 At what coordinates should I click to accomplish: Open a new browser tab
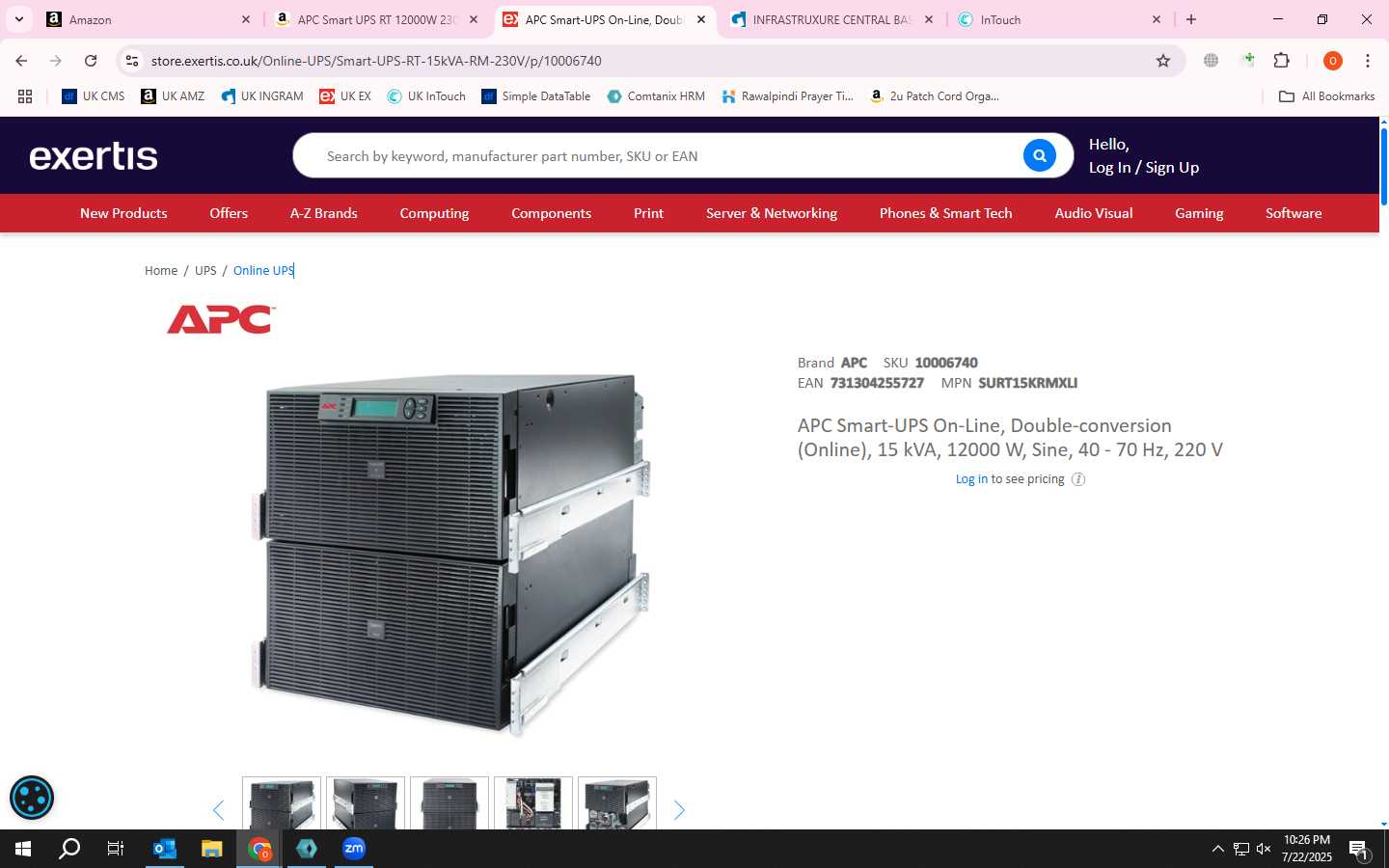[x=1191, y=19]
